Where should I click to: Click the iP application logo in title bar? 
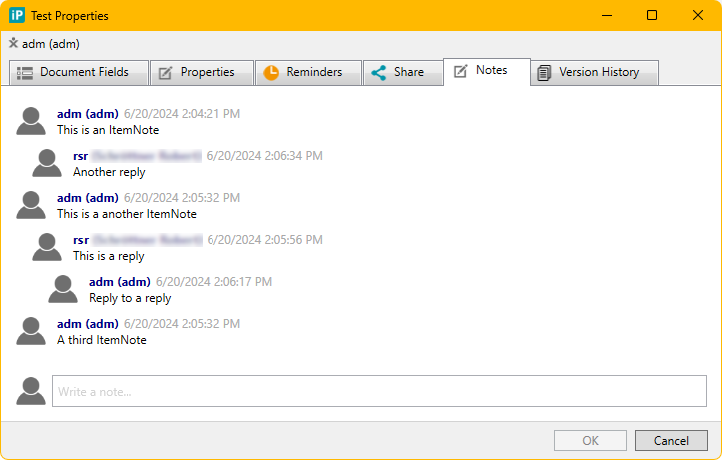pos(18,15)
